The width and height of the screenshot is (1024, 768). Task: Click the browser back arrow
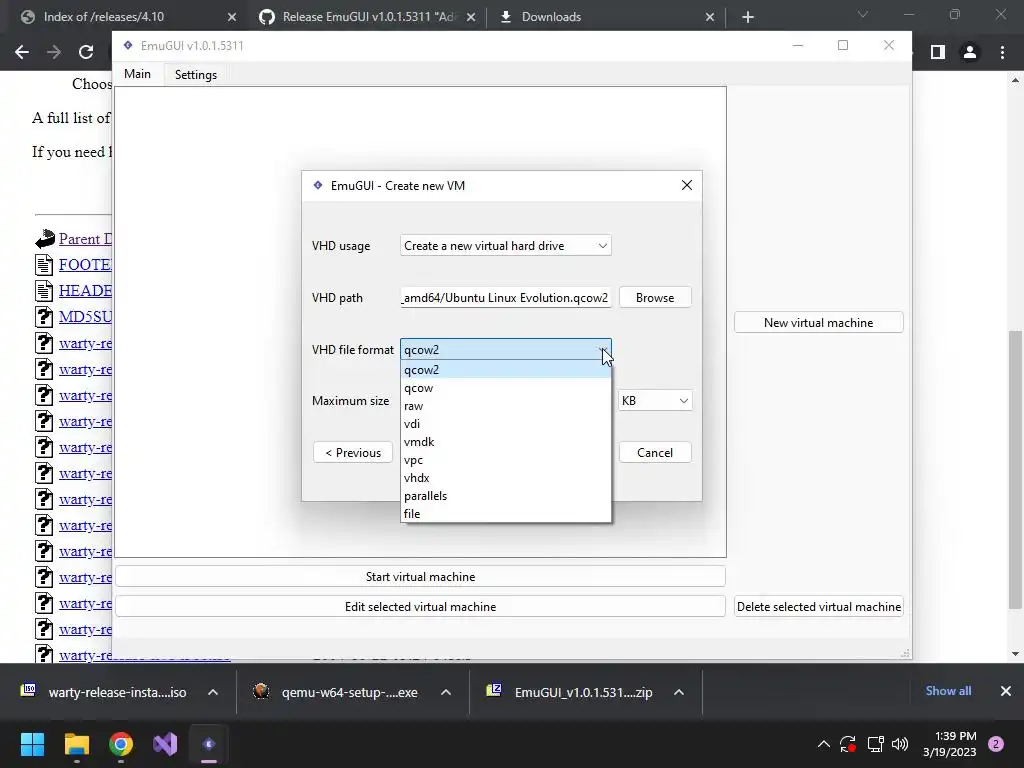pos(22,52)
